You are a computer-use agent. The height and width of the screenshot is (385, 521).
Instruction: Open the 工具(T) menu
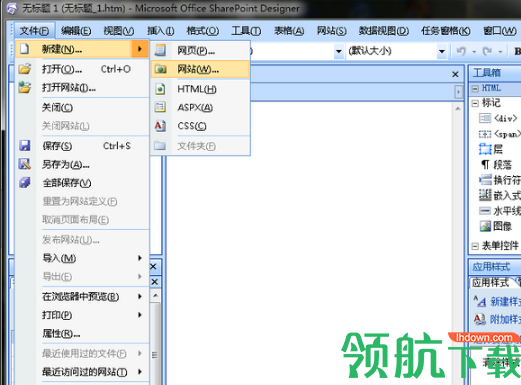pyautogui.click(x=246, y=31)
